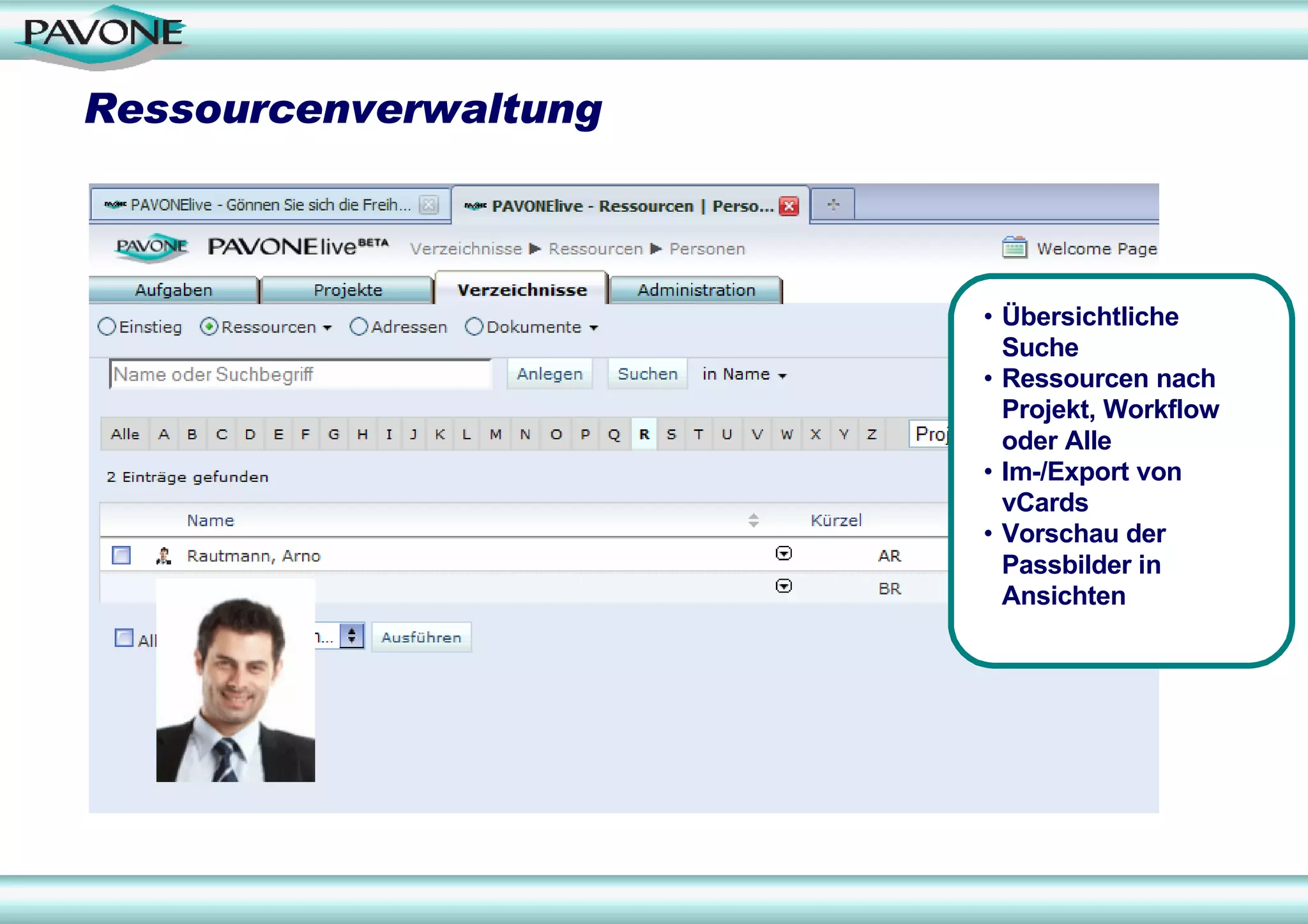
Task: Click Ressourcen in the breadcrumb
Action: [596, 249]
